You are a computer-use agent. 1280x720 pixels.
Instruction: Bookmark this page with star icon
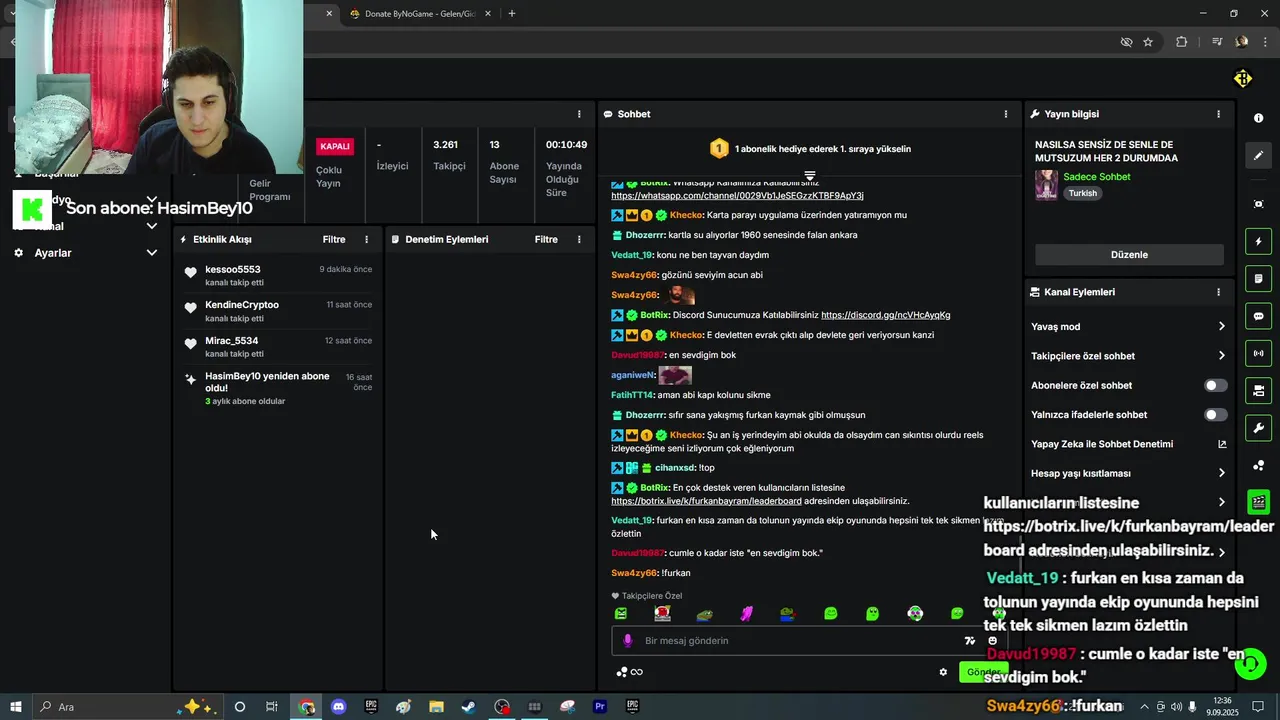[1148, 42]
